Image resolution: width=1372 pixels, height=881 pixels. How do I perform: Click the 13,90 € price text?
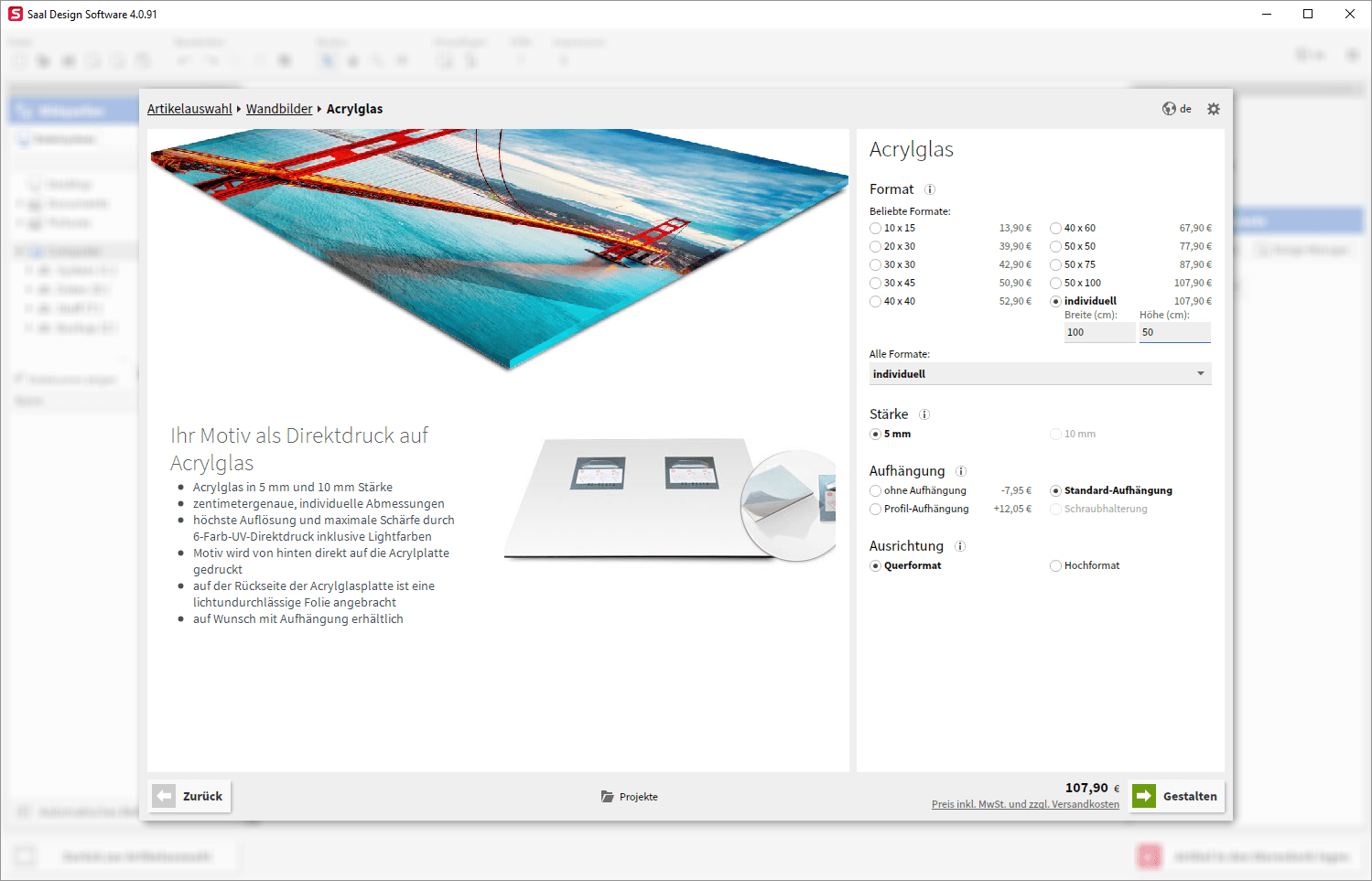[1015, 229]
